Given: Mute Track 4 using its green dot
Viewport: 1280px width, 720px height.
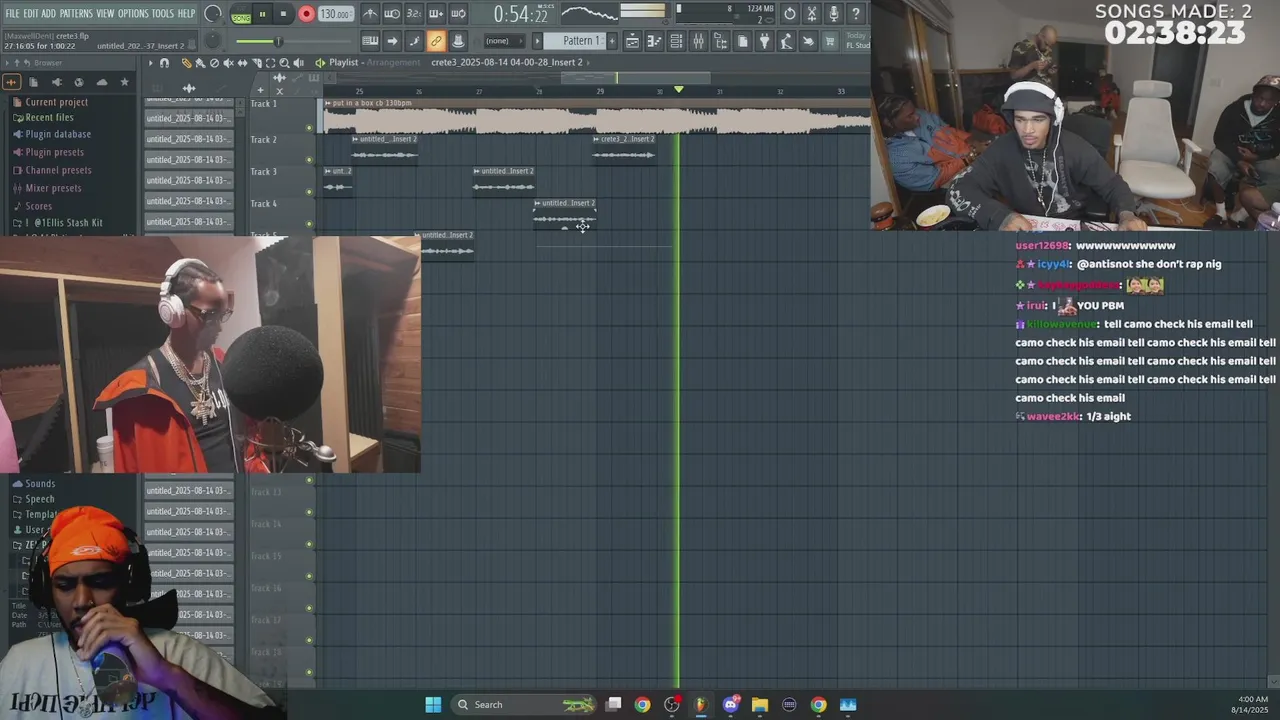Looking at the screenshot, I should click(309, 224).
